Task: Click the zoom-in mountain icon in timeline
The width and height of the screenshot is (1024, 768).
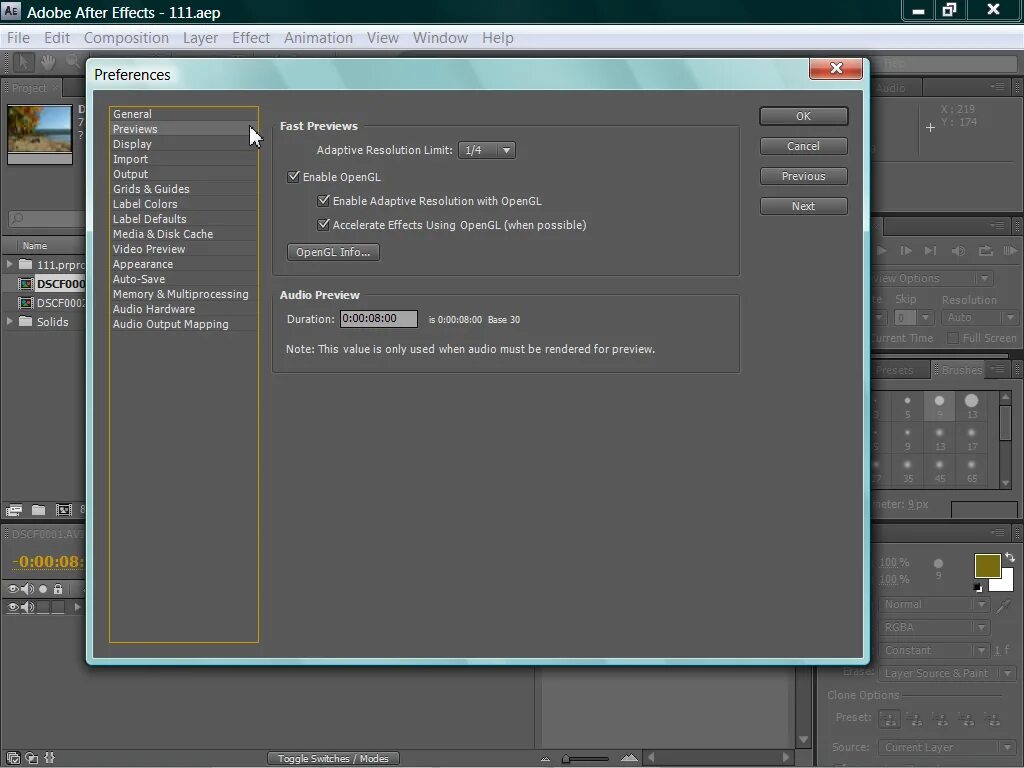Action: pos(629,758)
